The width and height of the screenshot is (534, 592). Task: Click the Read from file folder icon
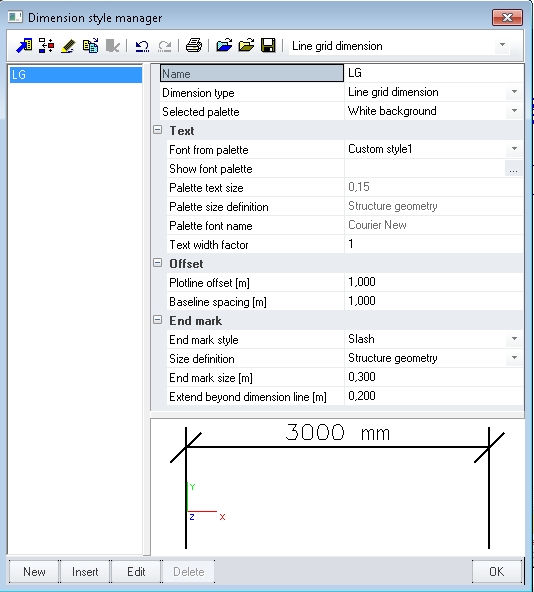click(224, 46)
